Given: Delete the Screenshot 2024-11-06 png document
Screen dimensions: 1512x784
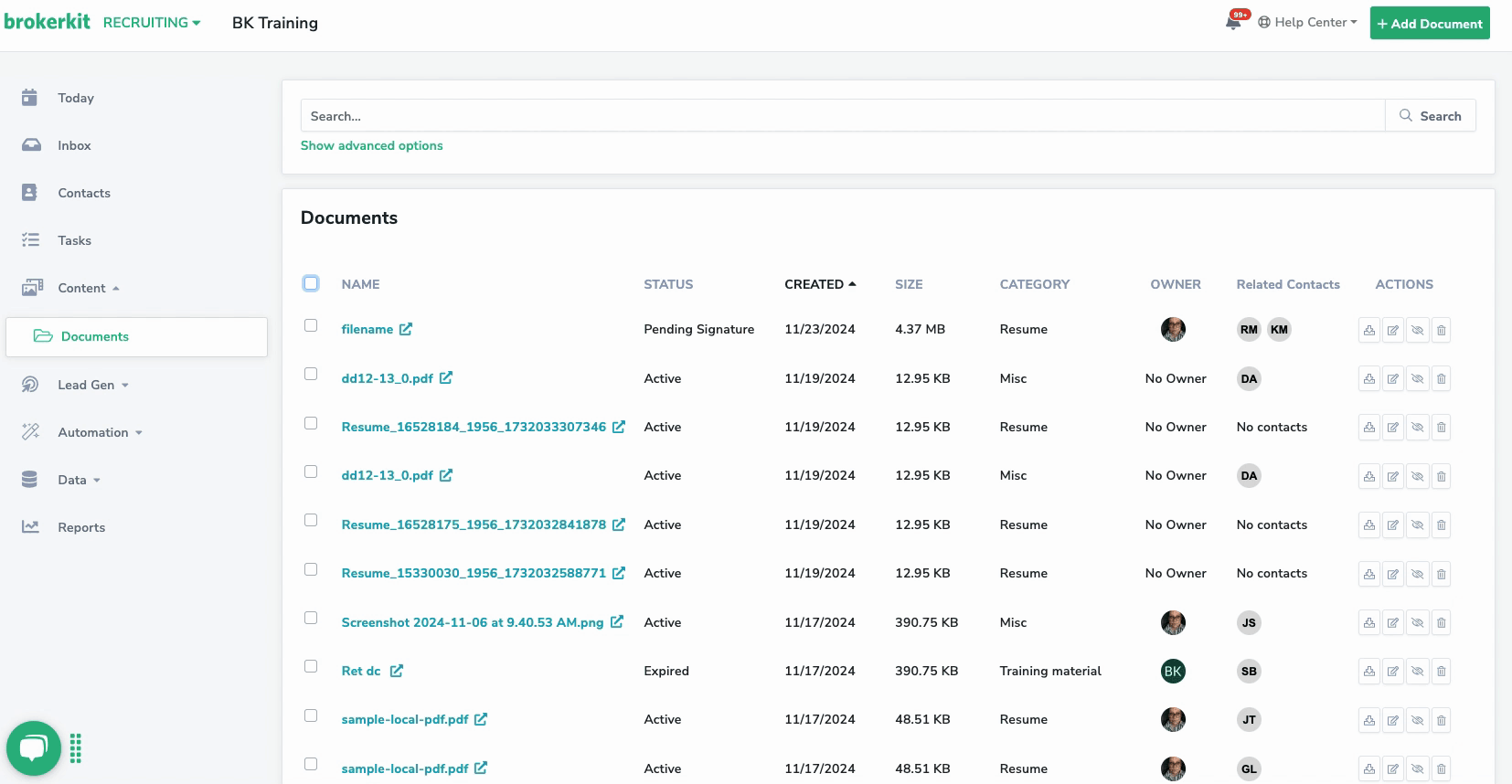Looking at the screenshot, I should click(x=1441, y=623).
